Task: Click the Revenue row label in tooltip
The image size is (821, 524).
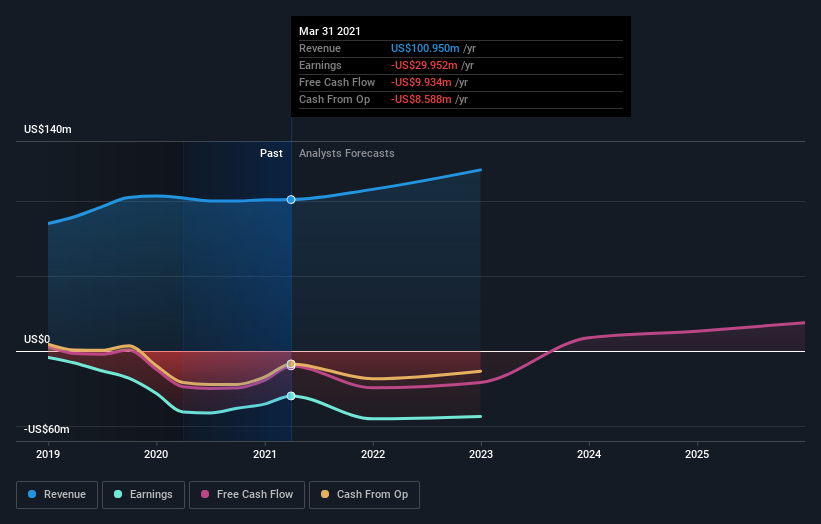Action: (x=320, y=48)
